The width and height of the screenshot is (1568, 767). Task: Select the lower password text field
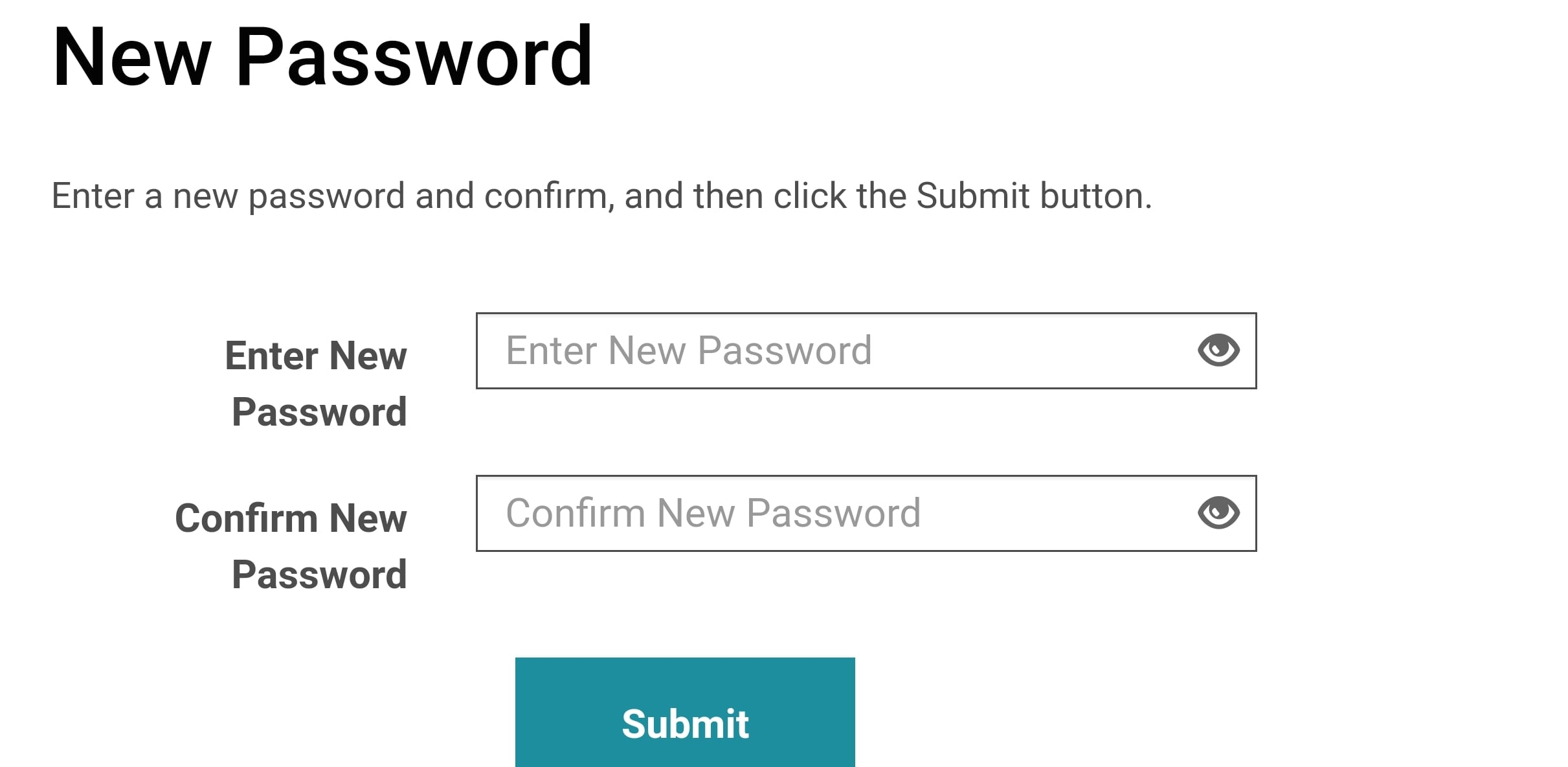(866, 513)
